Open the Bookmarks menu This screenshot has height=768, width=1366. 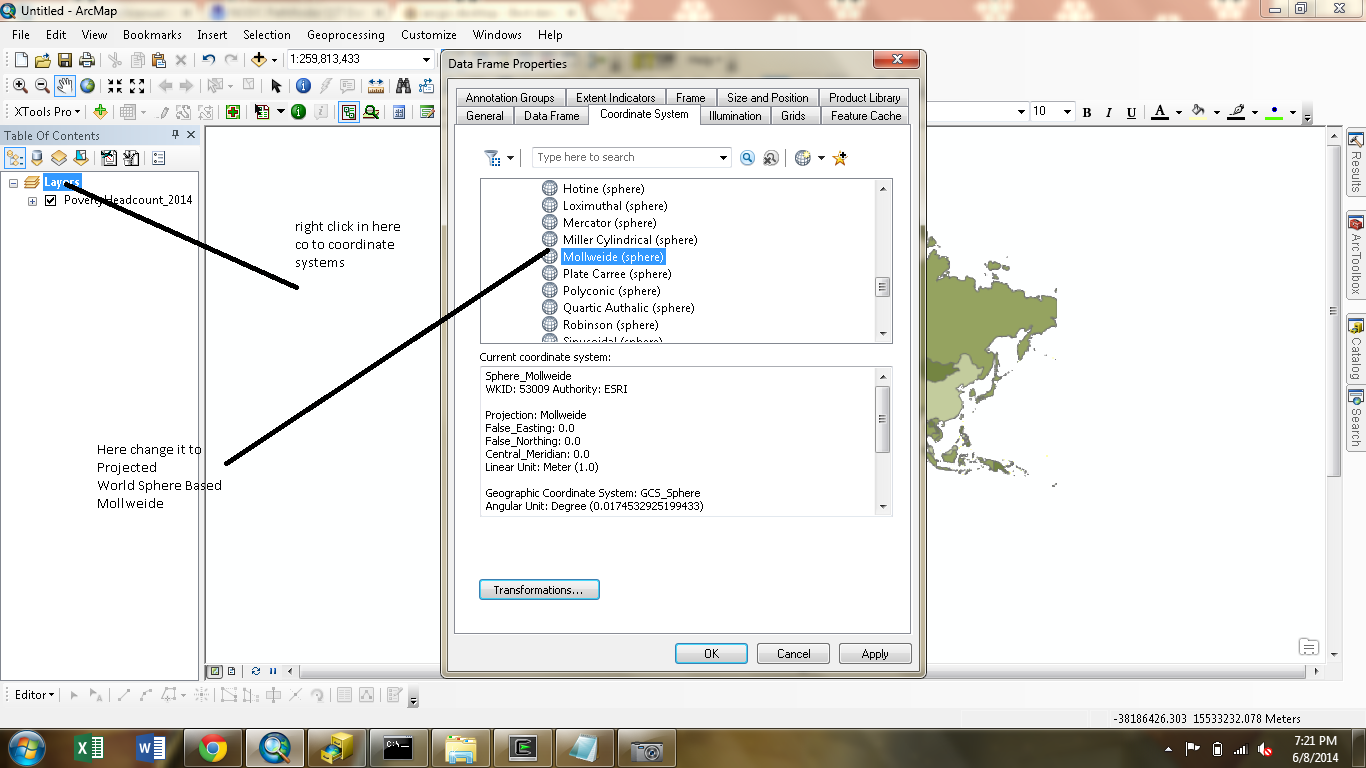pyautogui.click(x=152, y=34)
